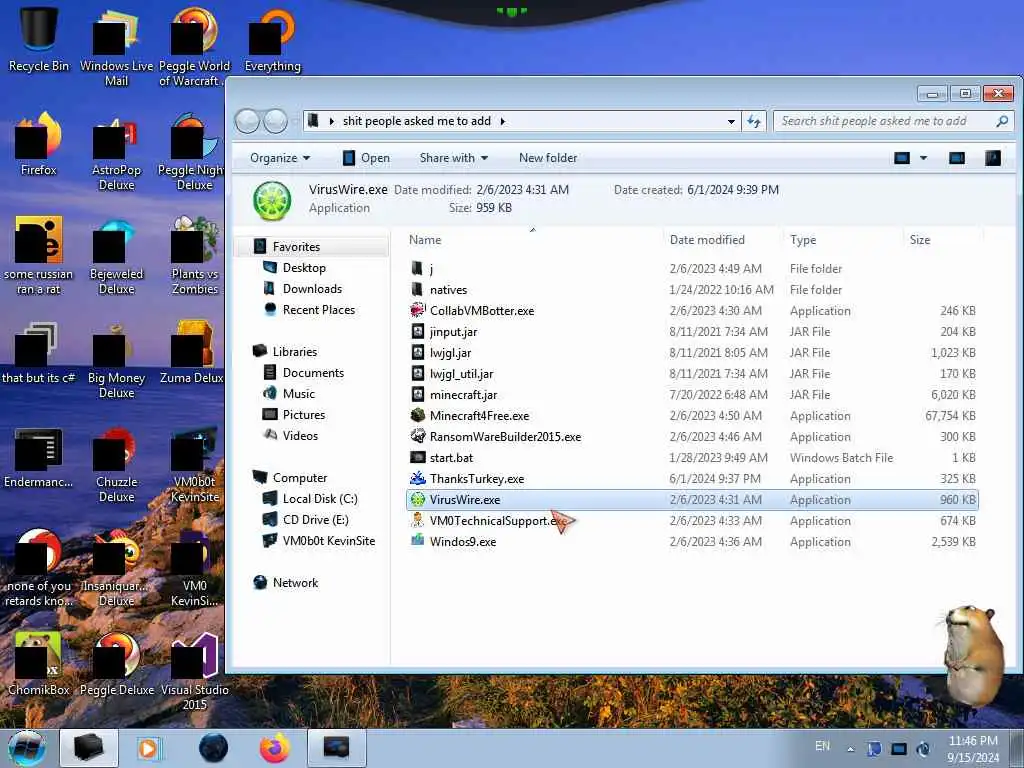1024x768 pixels.
Task: Change the view with views button
Action: (x=902, y=158)
